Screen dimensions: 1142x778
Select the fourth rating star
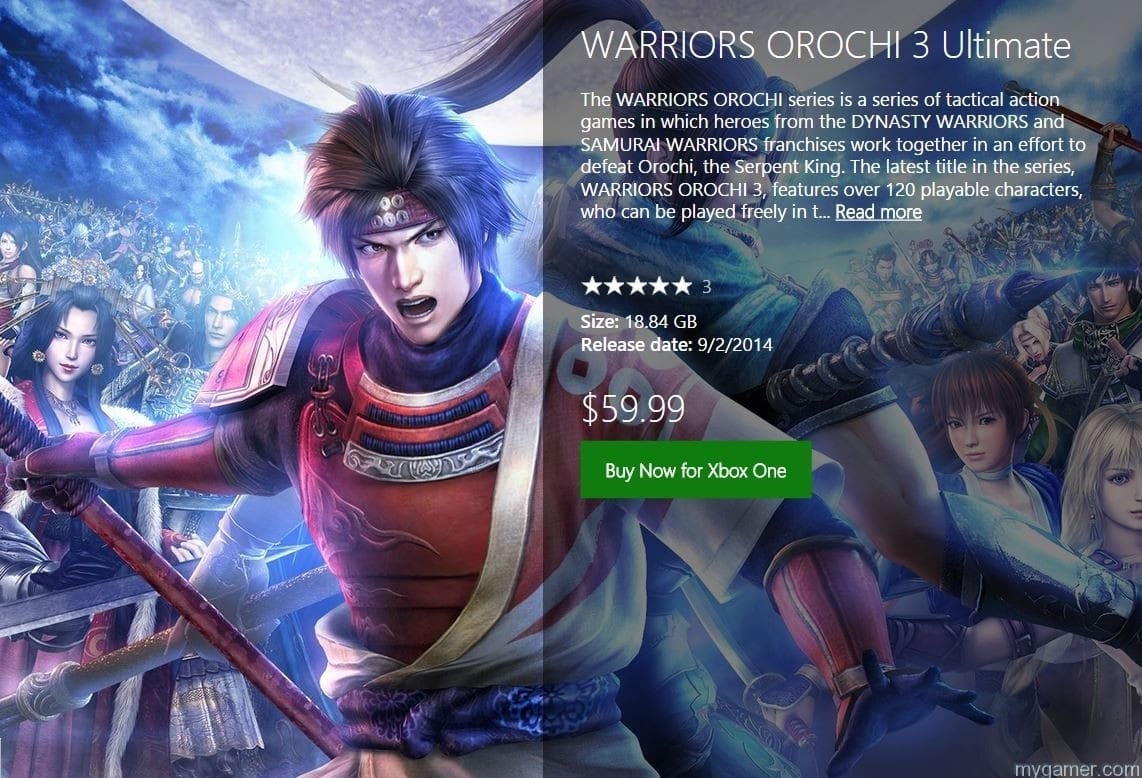coord(659,286)
